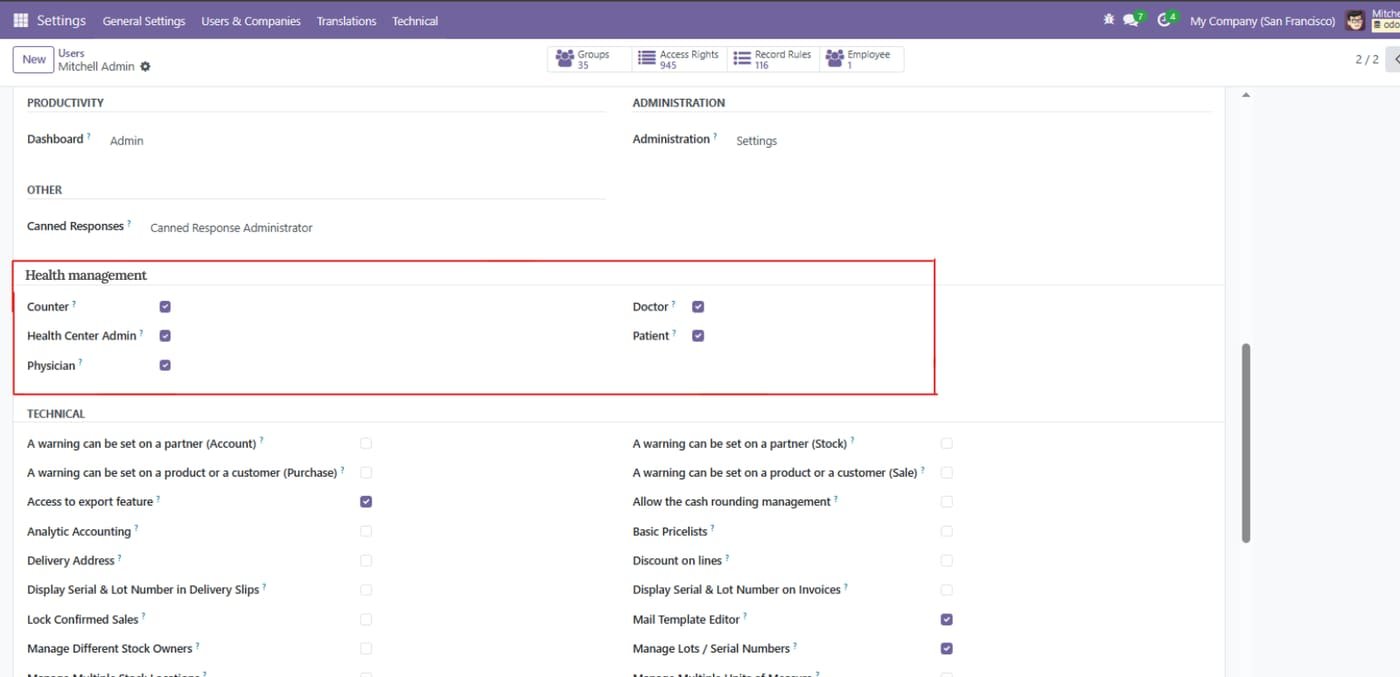This screenshot has height=677, width=1400.
Task: Click the Groups people icon
Action: pos(564,59)
